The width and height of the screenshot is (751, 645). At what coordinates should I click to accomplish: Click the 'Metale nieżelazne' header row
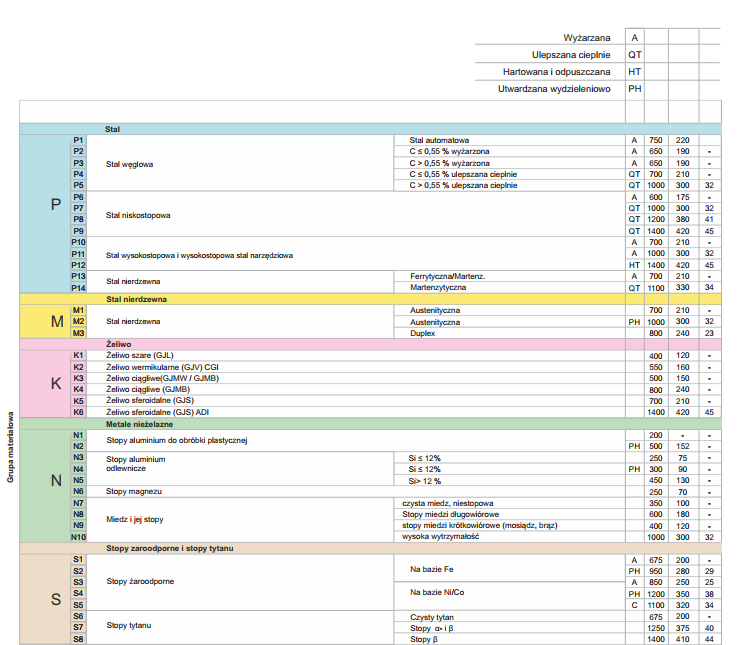[x=370, y=424]
